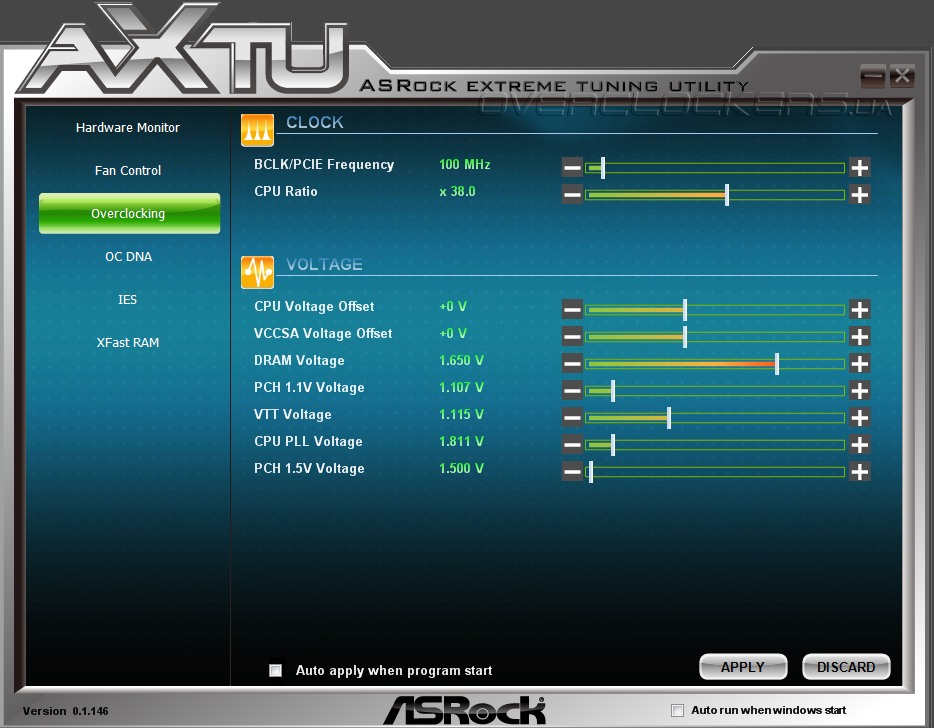Lower DRAM Voltage with minus button

pyautogui.click(x=572, y=363)
